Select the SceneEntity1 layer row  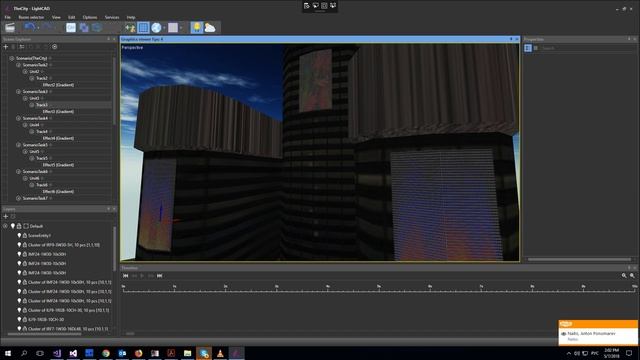click(40, 236)
